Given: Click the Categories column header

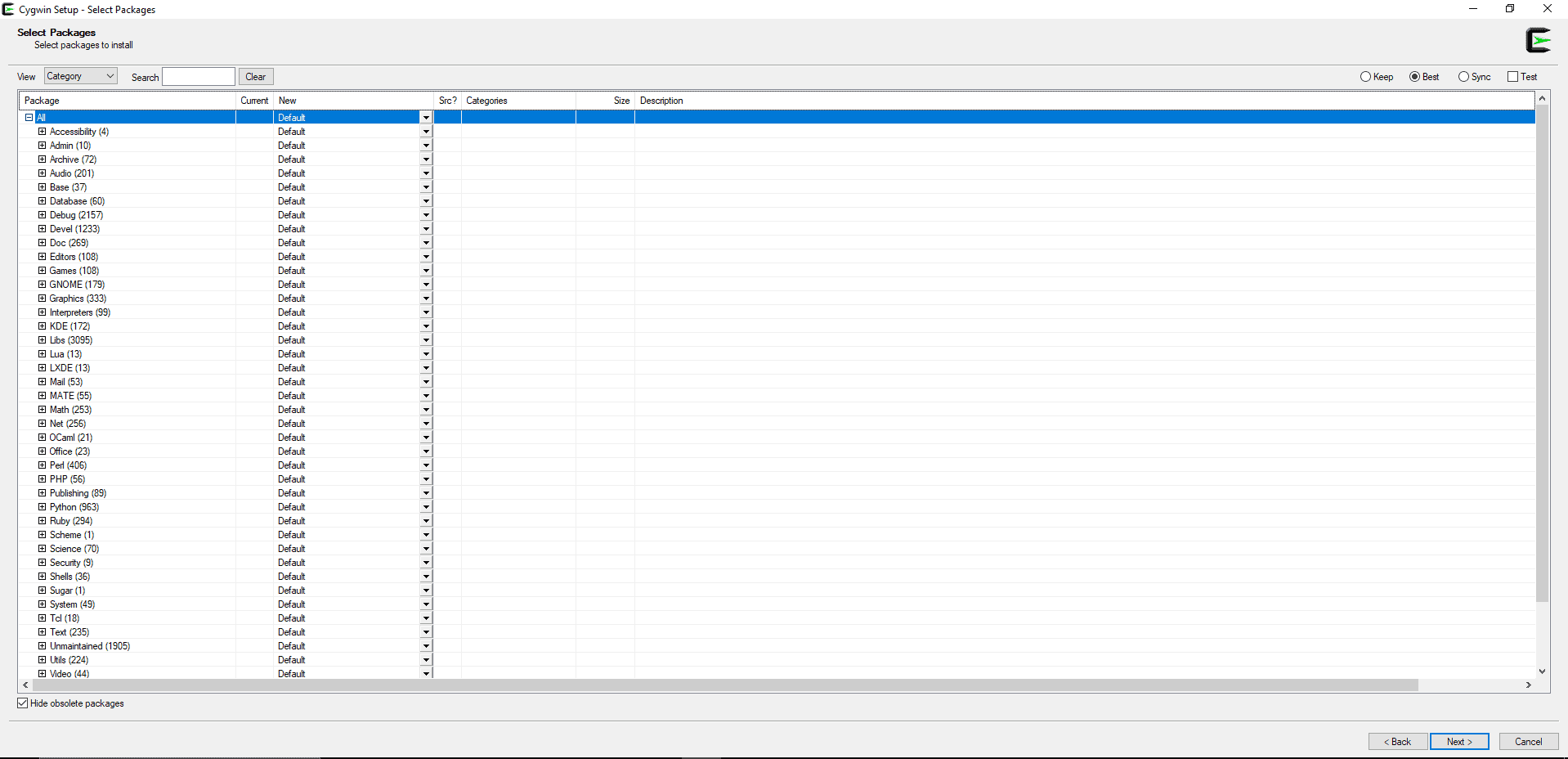Looking at the screenshot, I should (x=518, y=101).
